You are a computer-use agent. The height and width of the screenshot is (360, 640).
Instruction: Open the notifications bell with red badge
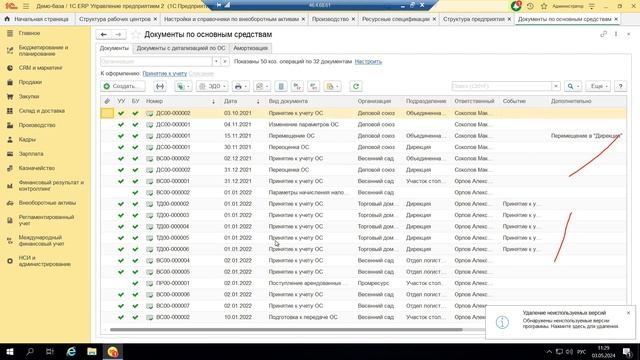[x=516, y=6]
